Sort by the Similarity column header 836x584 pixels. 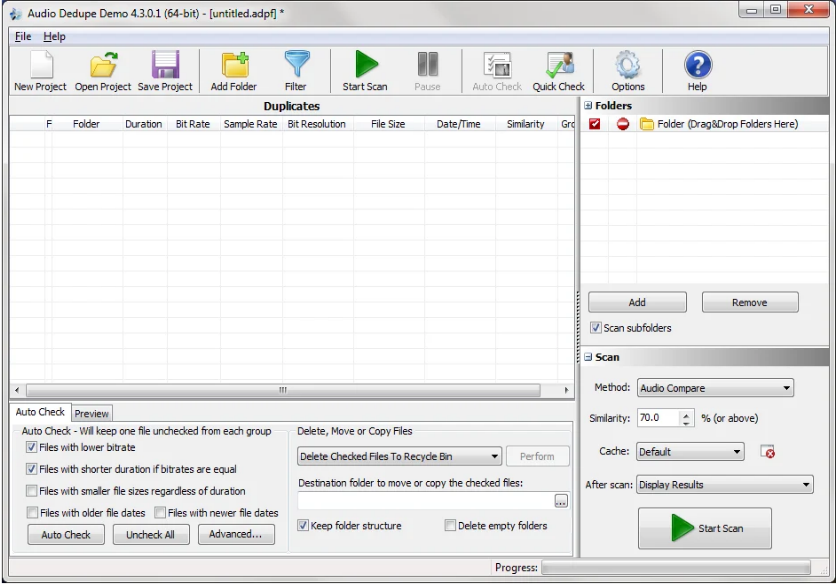click(x=526, y=124)
